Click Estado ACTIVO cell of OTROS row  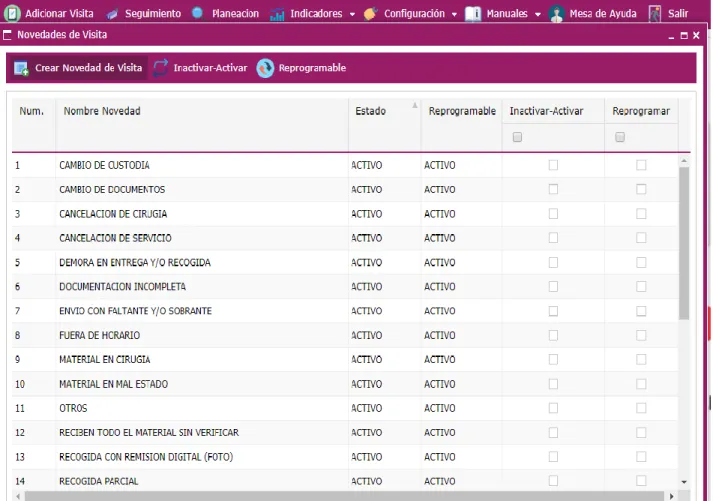point(384,408)
